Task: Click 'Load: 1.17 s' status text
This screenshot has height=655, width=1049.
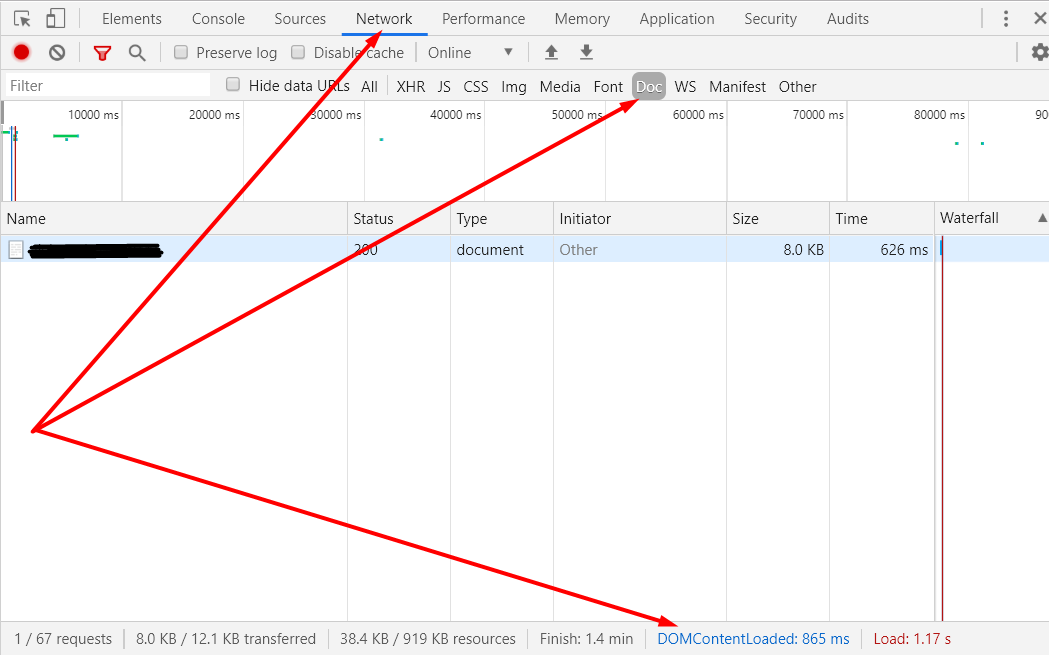Action: (x=912, y=639)
